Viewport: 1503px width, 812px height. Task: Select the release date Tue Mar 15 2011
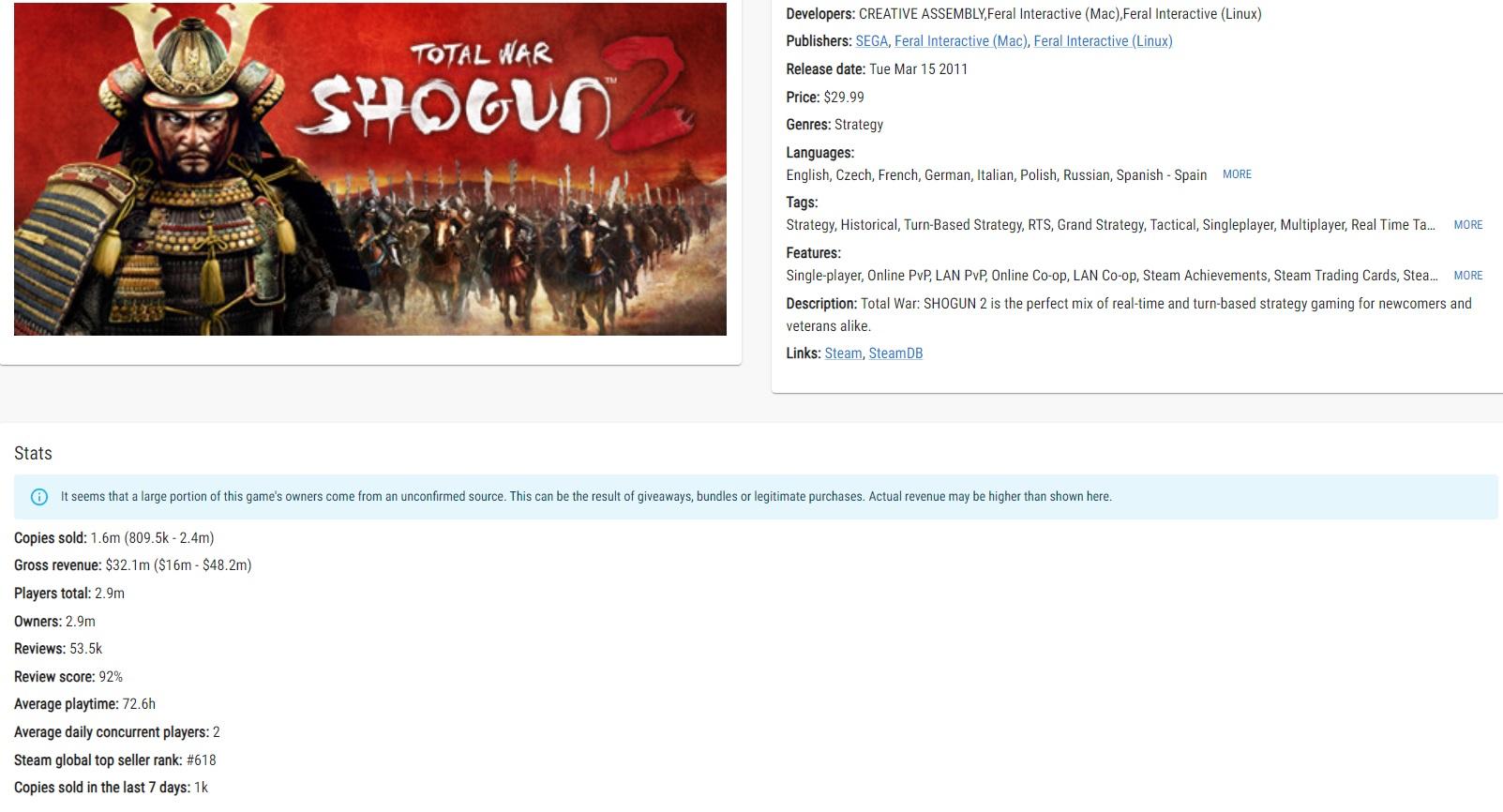click(918, 69)
